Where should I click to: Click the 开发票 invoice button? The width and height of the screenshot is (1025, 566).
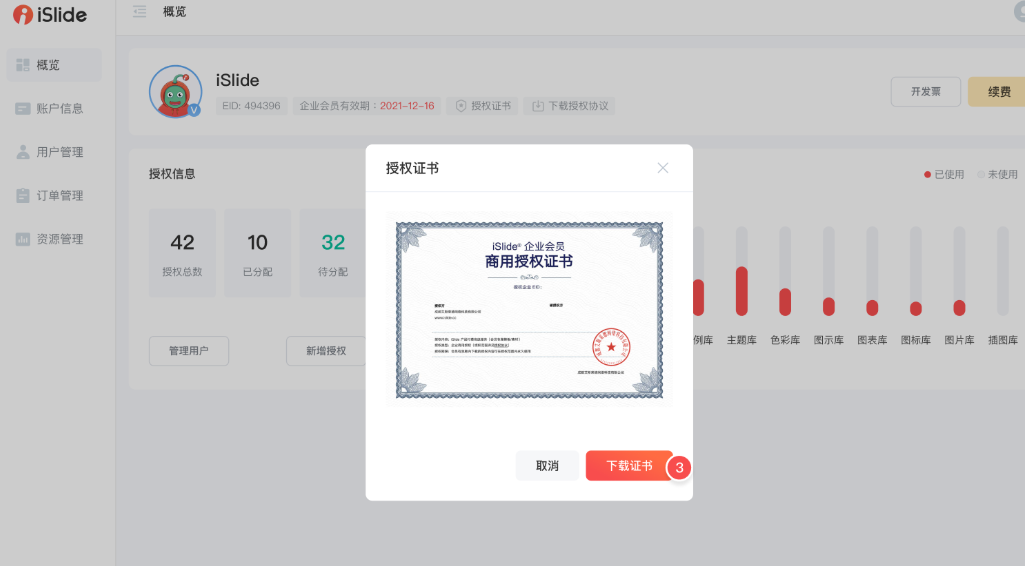pyautogui.click(x=925, y=92)
